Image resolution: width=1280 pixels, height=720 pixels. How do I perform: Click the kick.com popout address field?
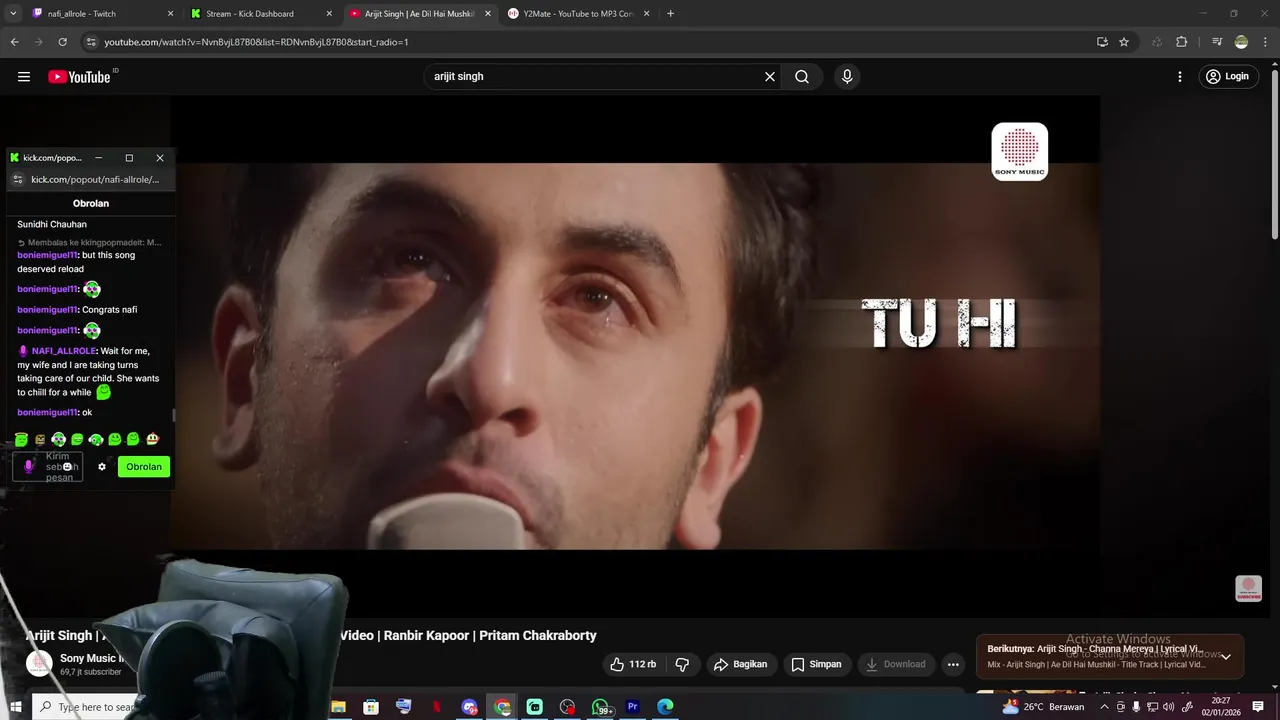pyautogui.click(x=95, y=179)
